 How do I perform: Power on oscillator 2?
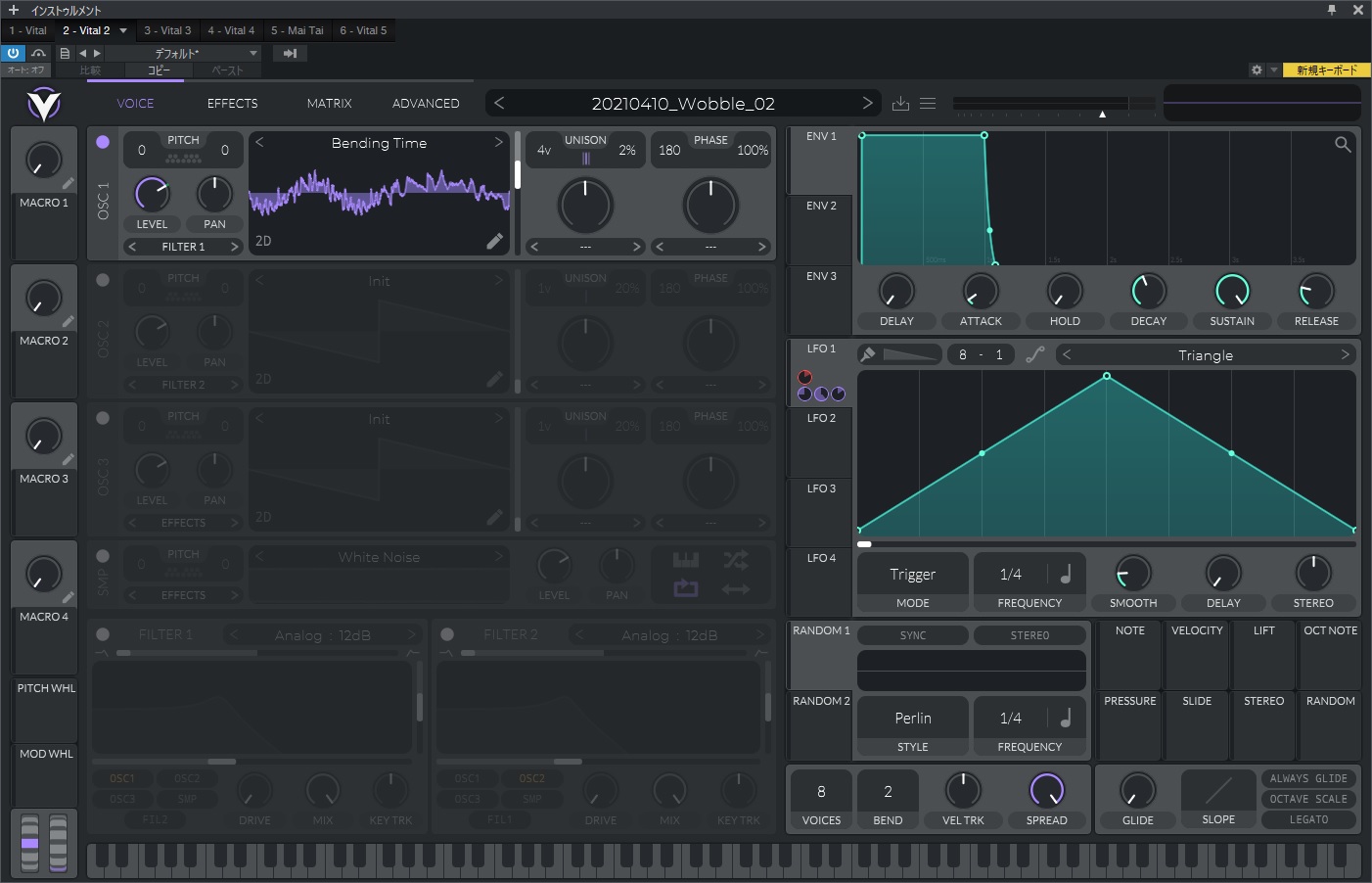coord(102,279)
